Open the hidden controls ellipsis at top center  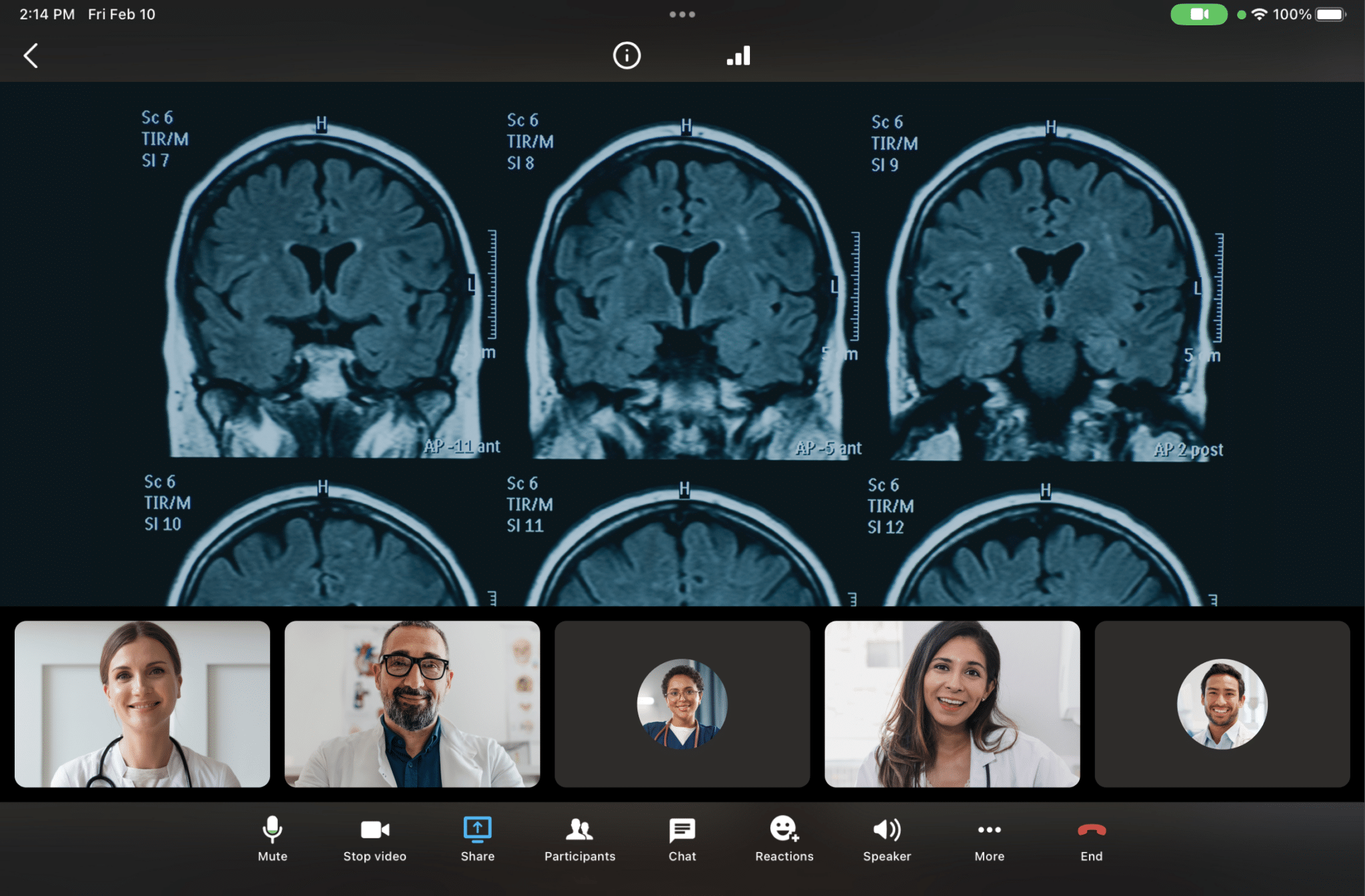pyautogui.click(x=682, y=13)
